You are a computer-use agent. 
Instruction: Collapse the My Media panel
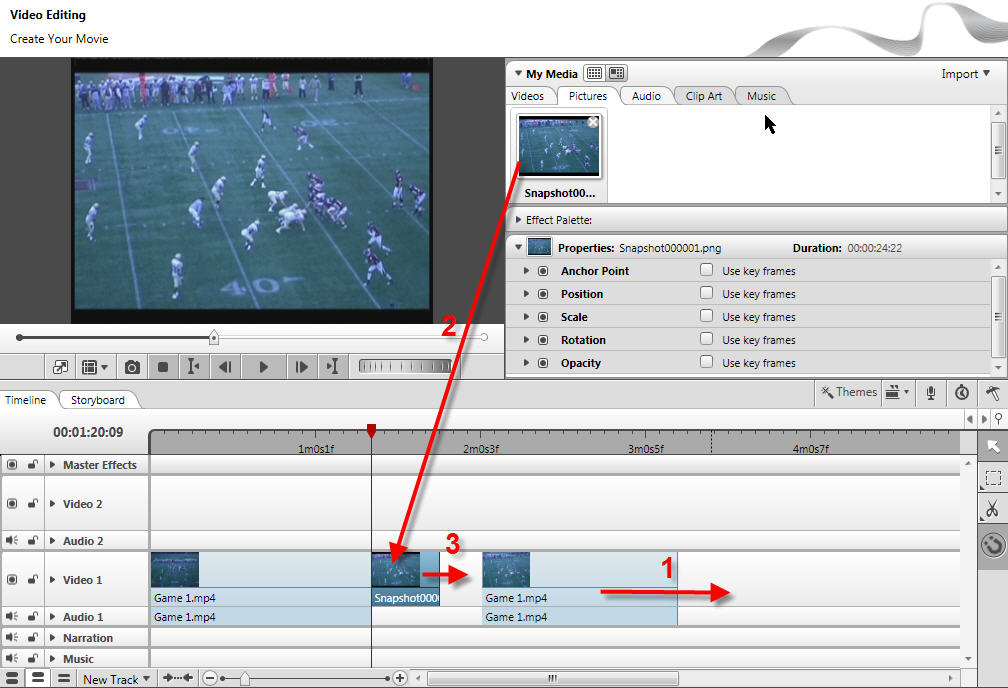[x=518, y=74]
